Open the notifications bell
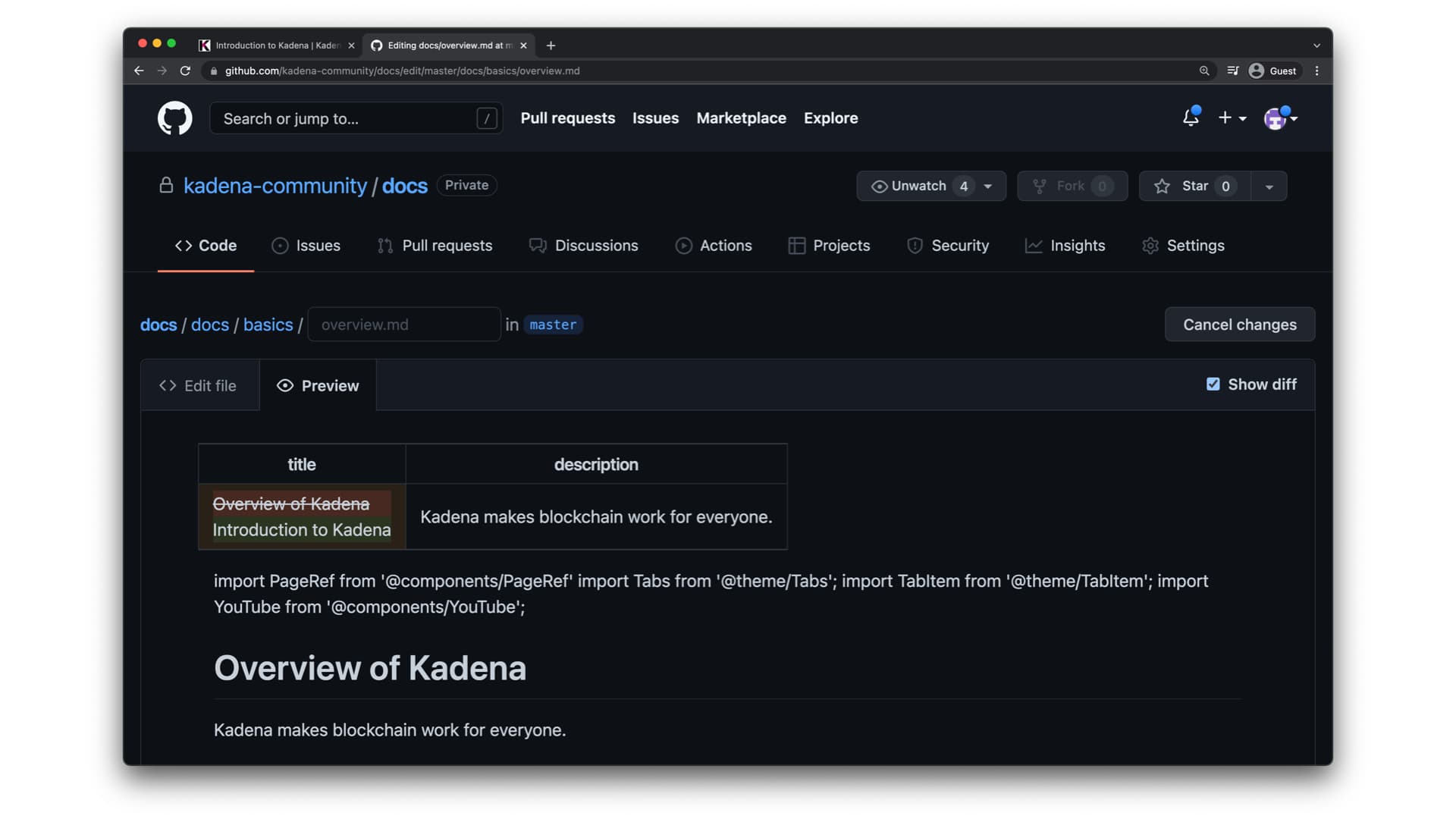This screenshot has width=1456, height=819. (x=1191, y=118)
